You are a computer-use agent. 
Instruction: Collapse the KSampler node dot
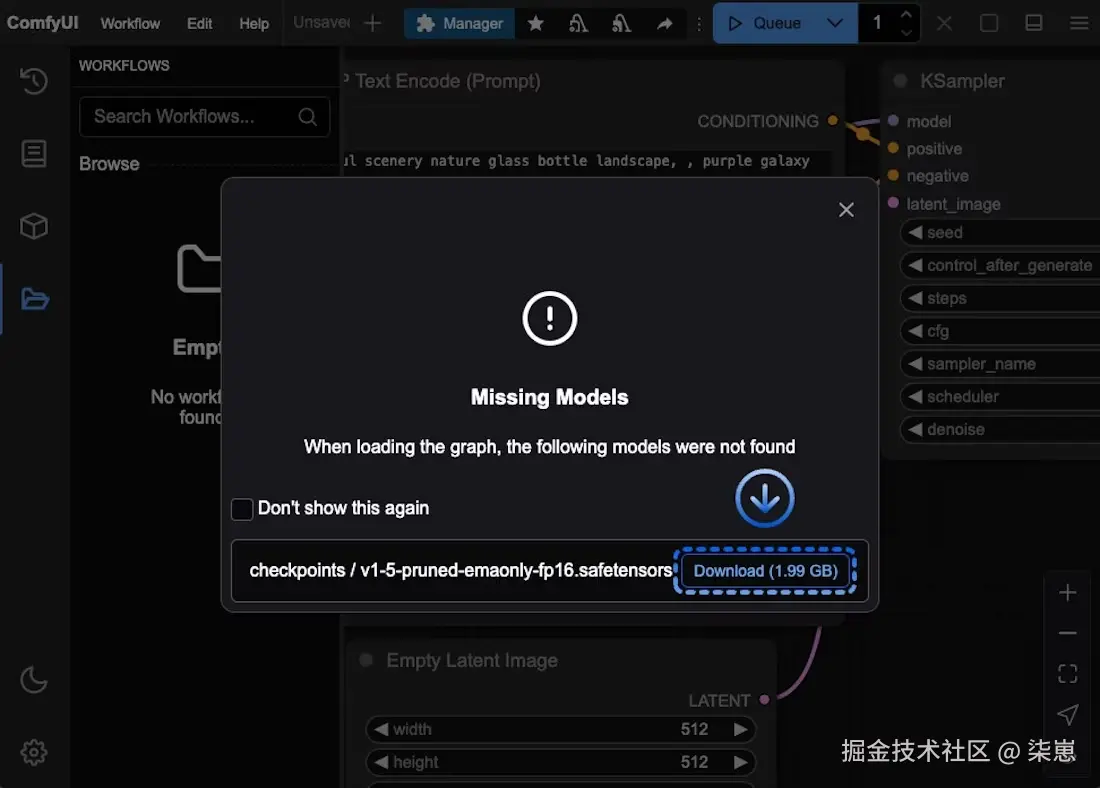(900, 81)
